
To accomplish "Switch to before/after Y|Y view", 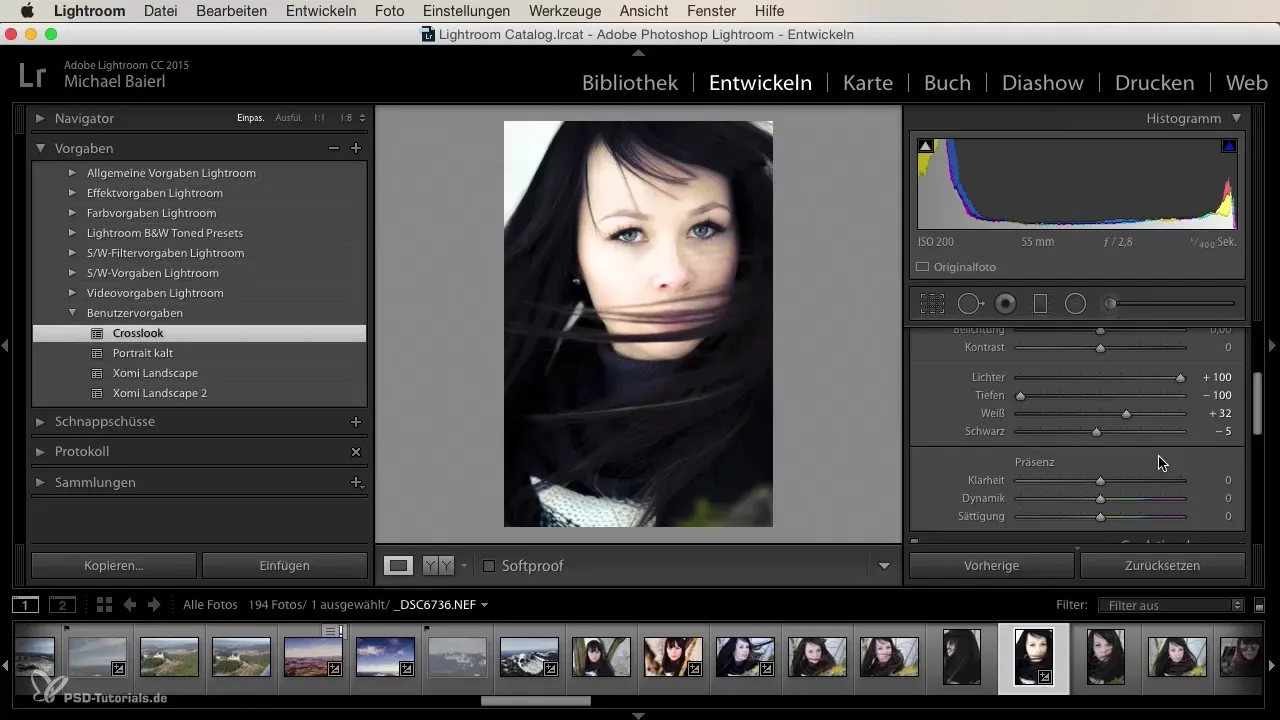I will click(438, 566).
